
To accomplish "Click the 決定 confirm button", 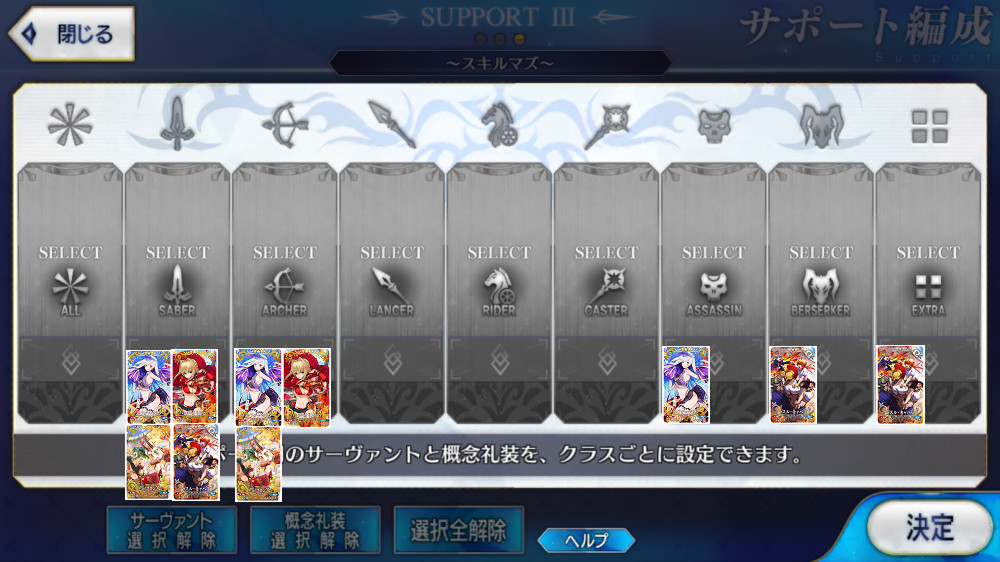I will coord(929,528).
